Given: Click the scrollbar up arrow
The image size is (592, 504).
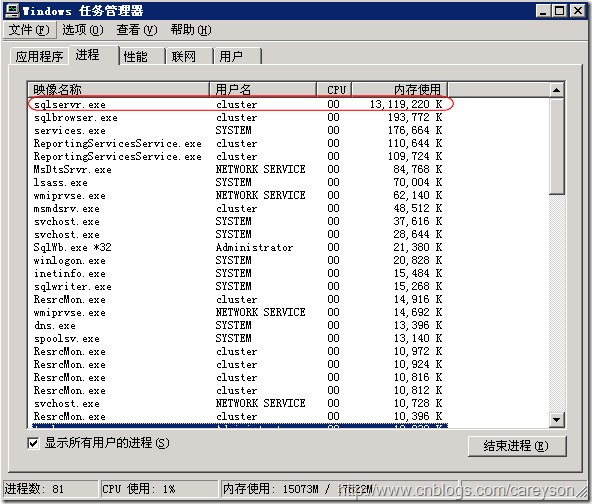Looking at the screenshot, I should click(556, 90).
